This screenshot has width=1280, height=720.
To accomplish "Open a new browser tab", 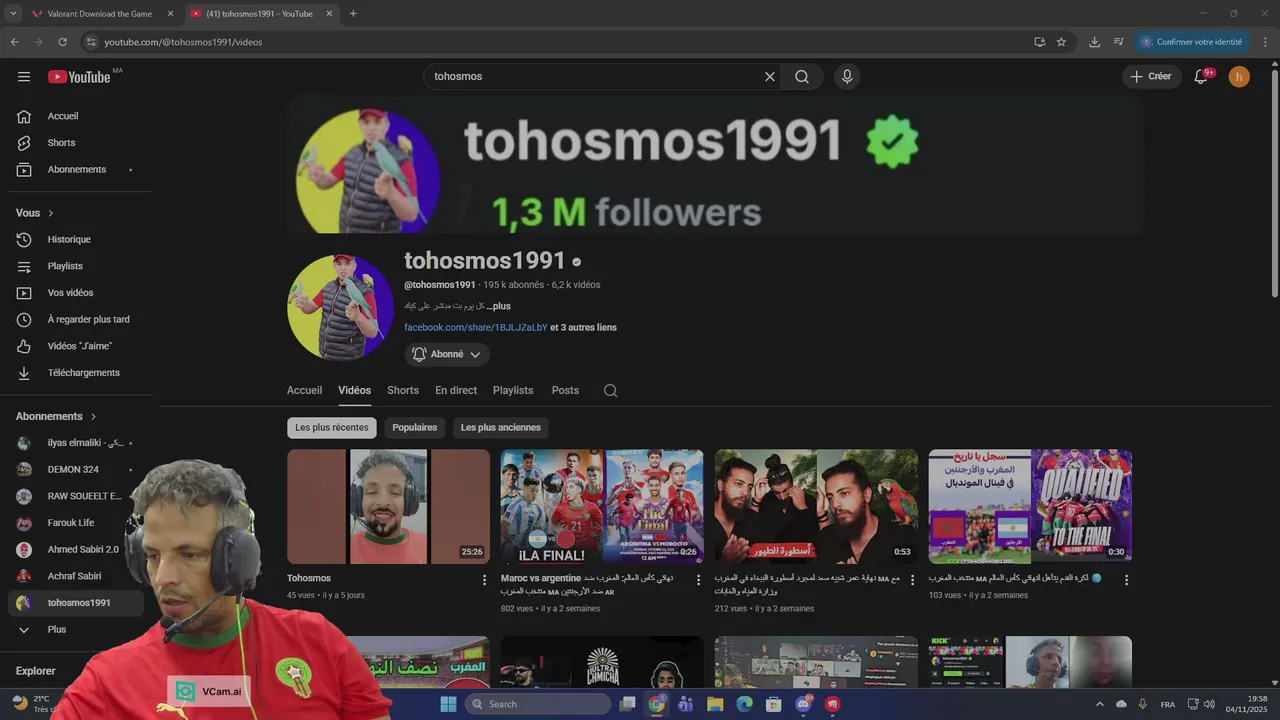I will (353, 14).
